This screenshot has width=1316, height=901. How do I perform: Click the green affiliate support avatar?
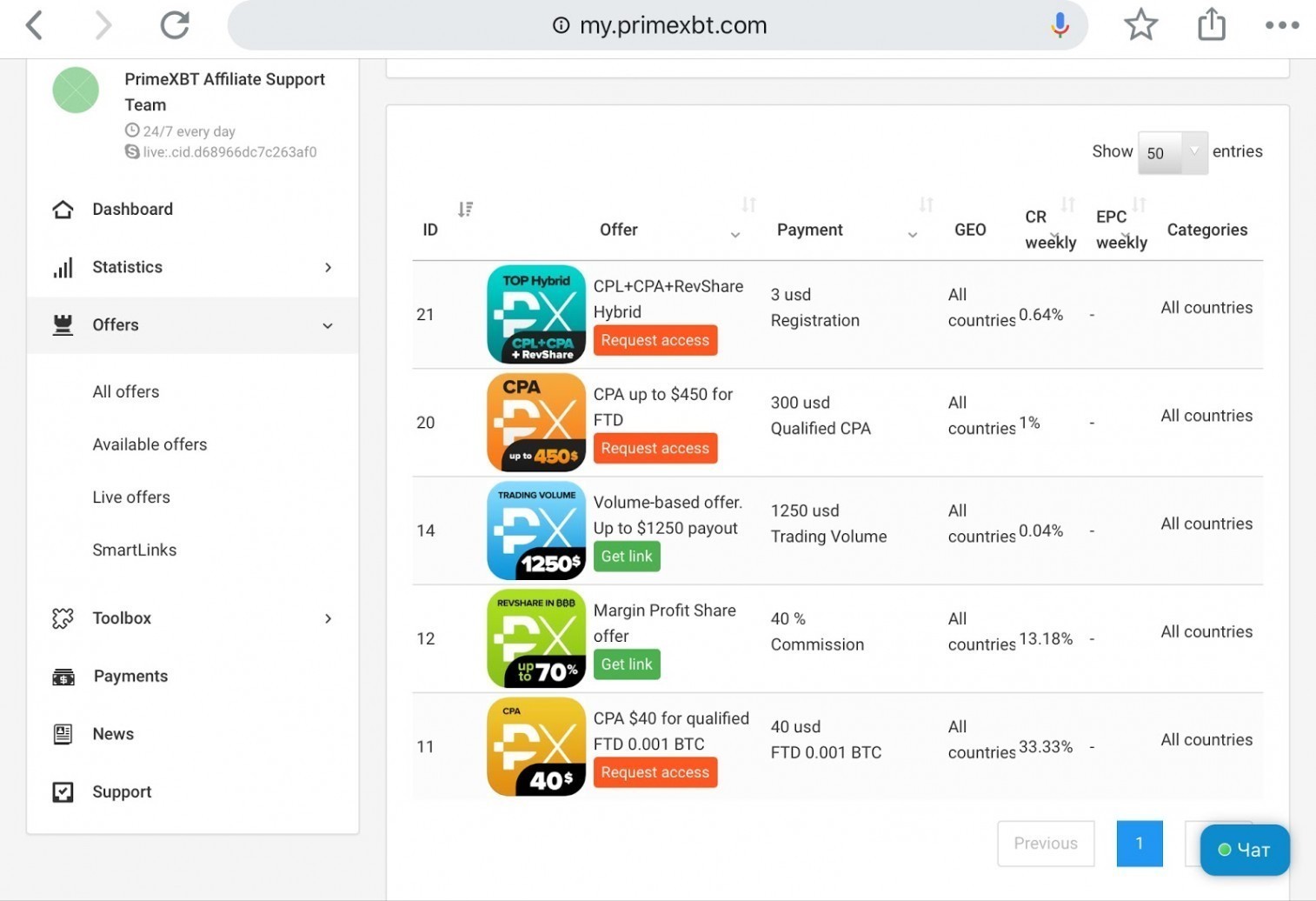pos(76,90)
